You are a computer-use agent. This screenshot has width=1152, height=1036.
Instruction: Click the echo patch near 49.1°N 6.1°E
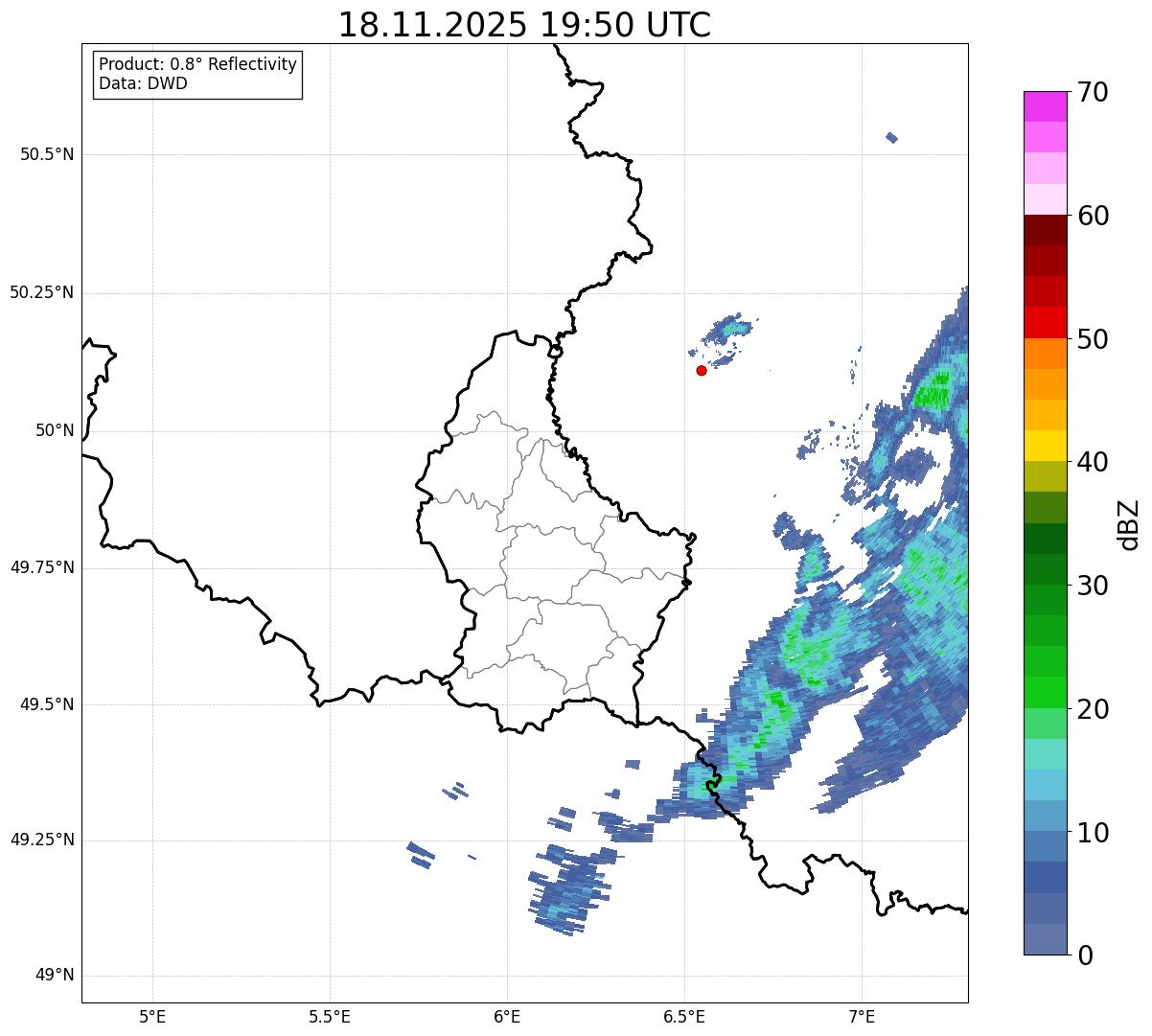(x=565, y=891)
